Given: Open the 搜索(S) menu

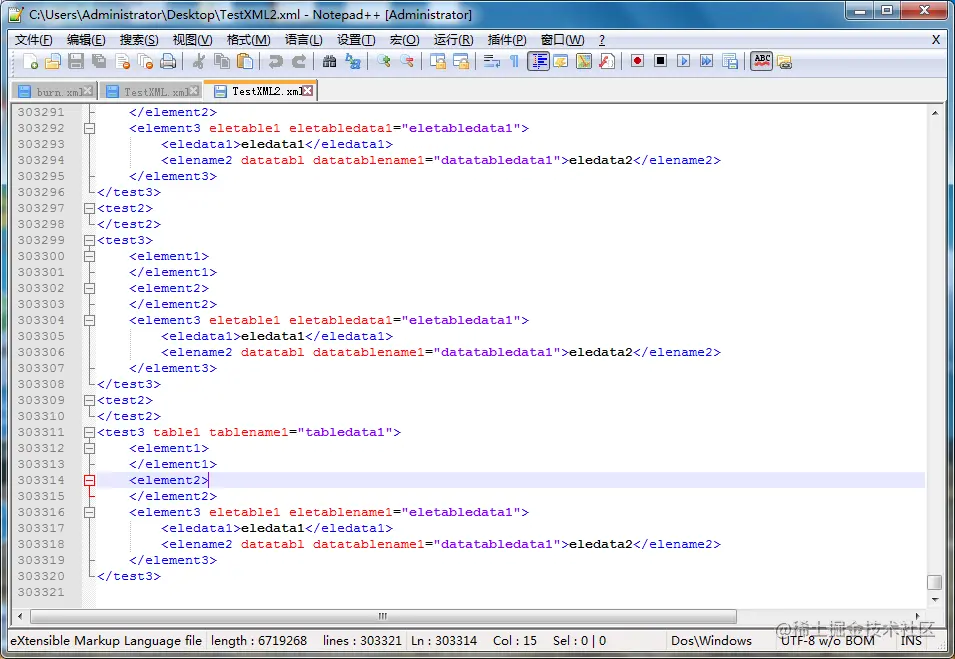Looking at the screenshot, I should click(139, 40).
